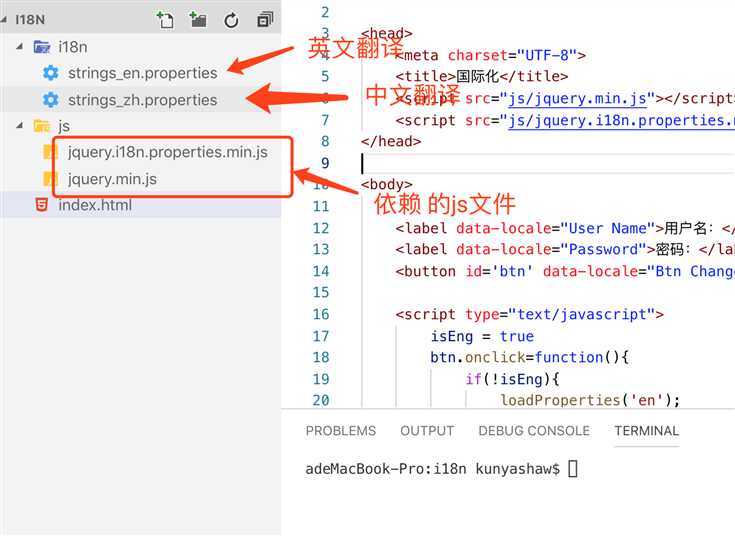Click the HTML5 icon beside index.html
The width and height of the screenshot is (735, 536).
click(42, 205)
